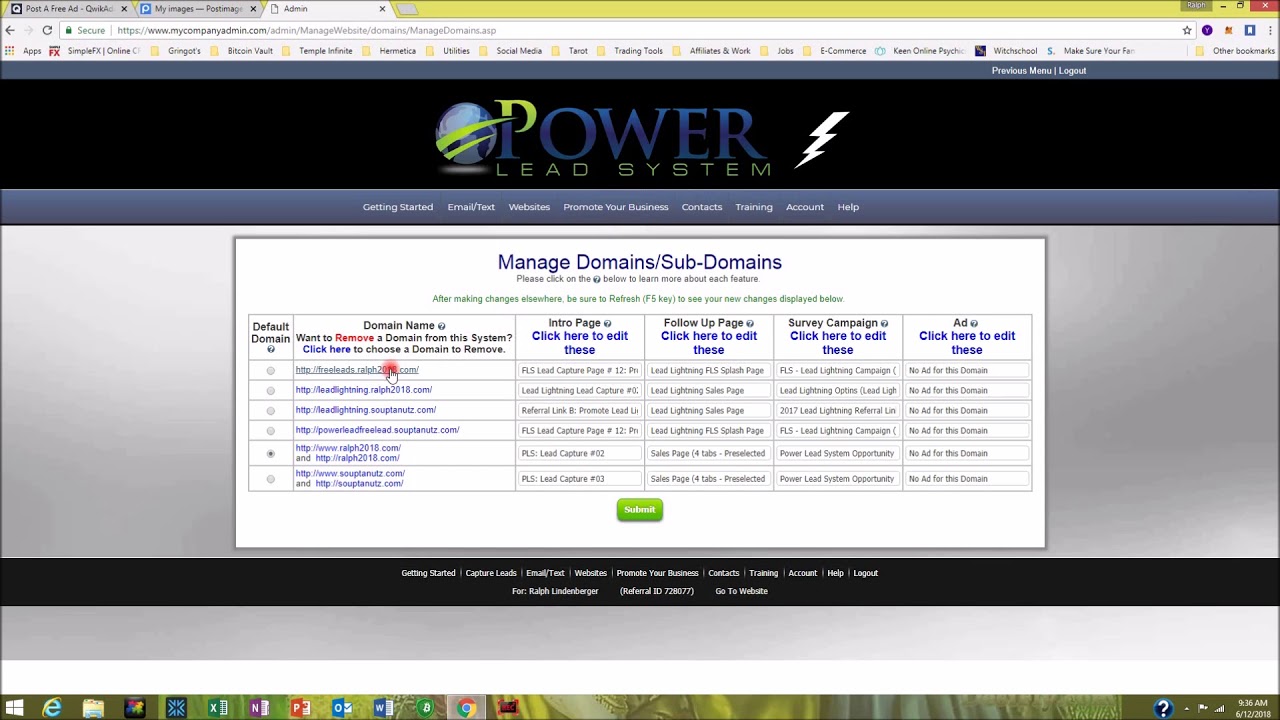Switch to Chrome in the taskbar

tap(466, 708)
